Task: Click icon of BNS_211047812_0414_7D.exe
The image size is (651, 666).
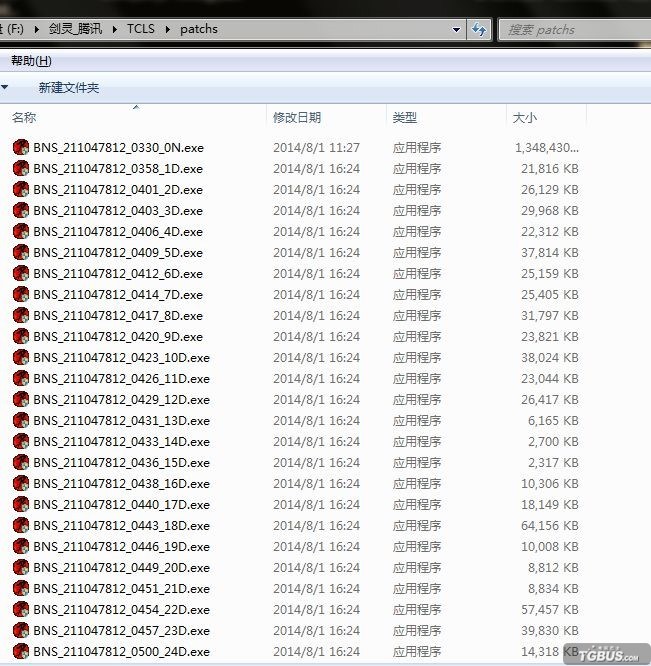Action: click(21, 294)
